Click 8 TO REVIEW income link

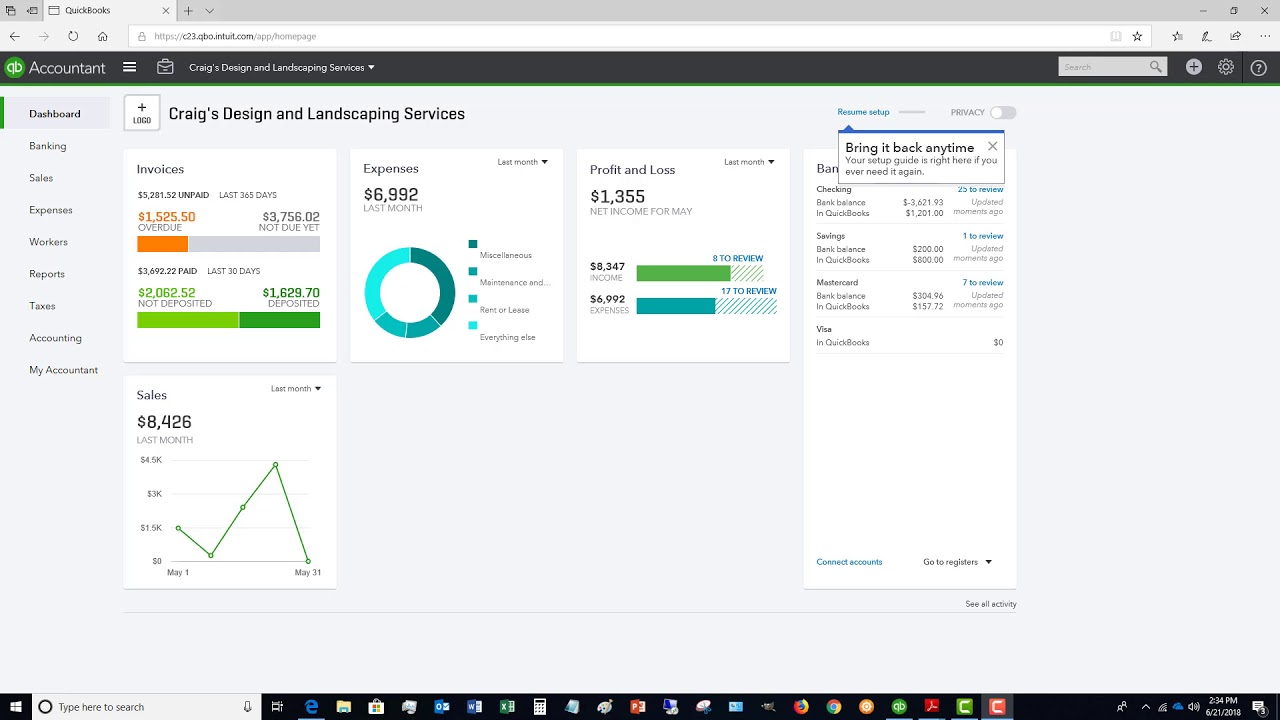click(738, 258)
